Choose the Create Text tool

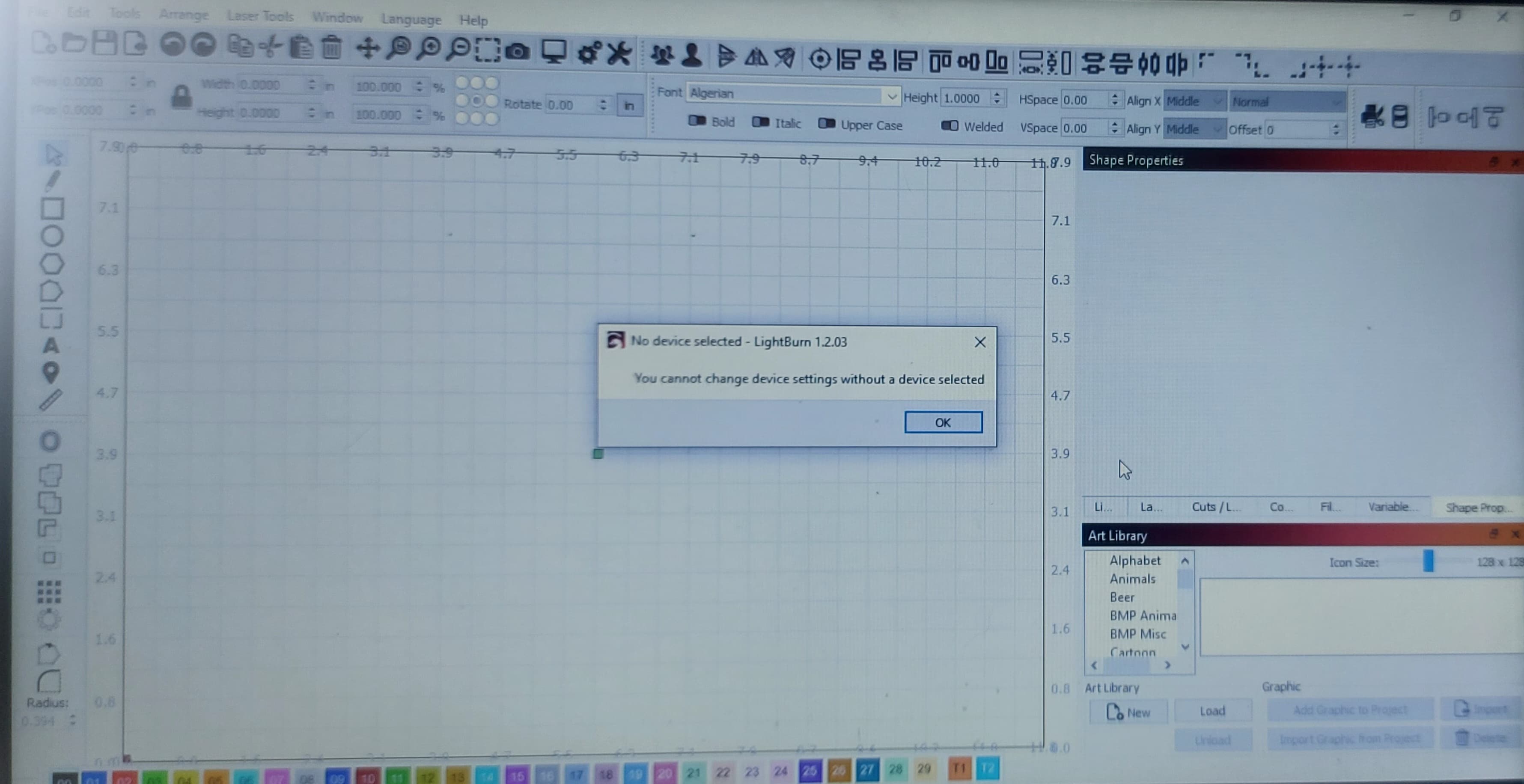pyautogui.click(x=51, y=345)
